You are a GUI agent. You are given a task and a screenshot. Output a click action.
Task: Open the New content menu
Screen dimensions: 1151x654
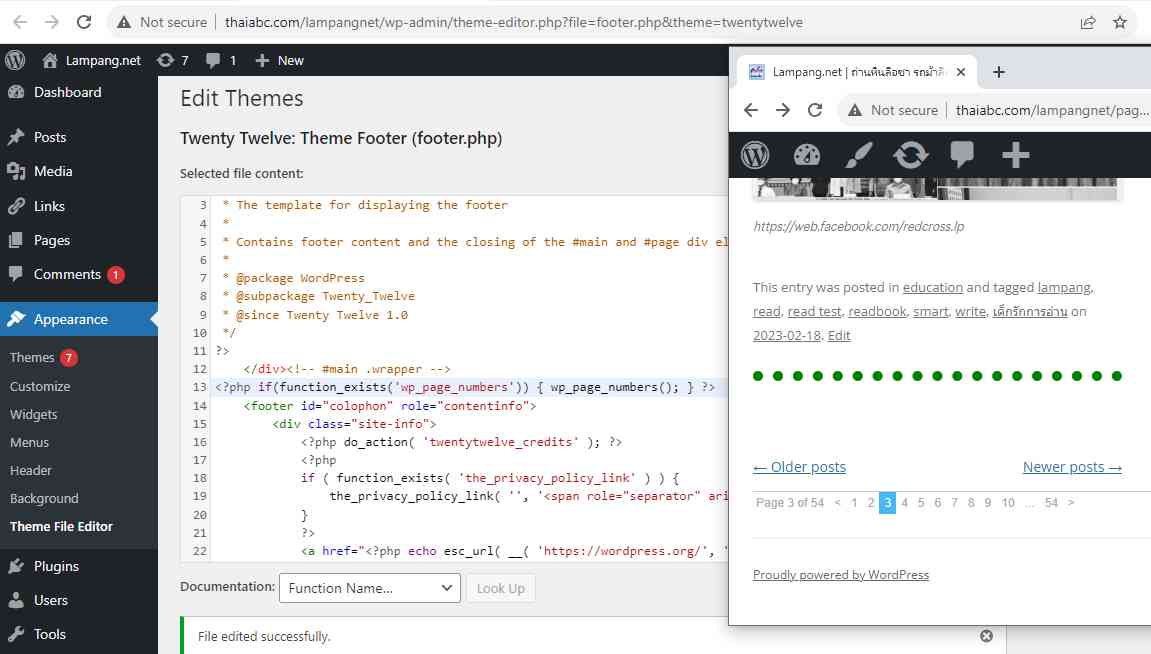pyautogui.click(x=279, y=60)
